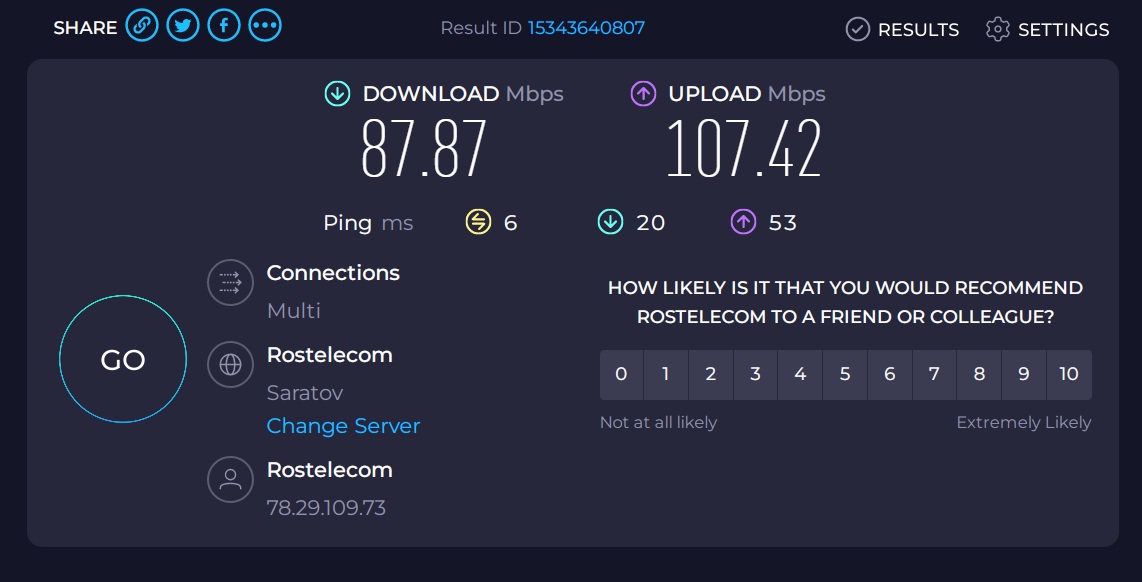The width and height of the screenshot is (1142, 582).
Task: Open the RESULTS tab
Action: tap(902, 29)
